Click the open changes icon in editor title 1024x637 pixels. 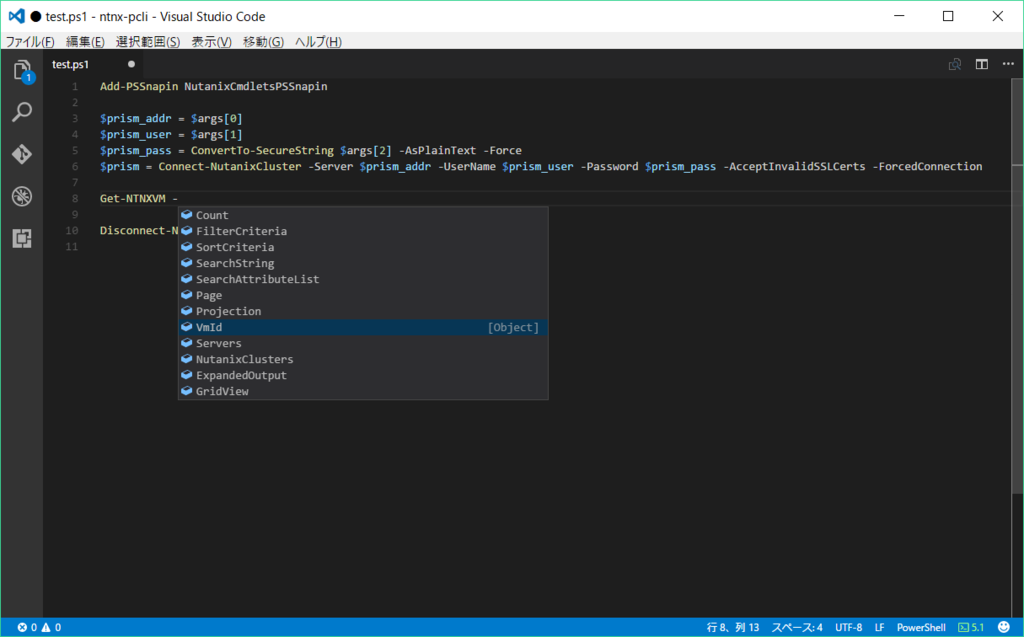955,64
